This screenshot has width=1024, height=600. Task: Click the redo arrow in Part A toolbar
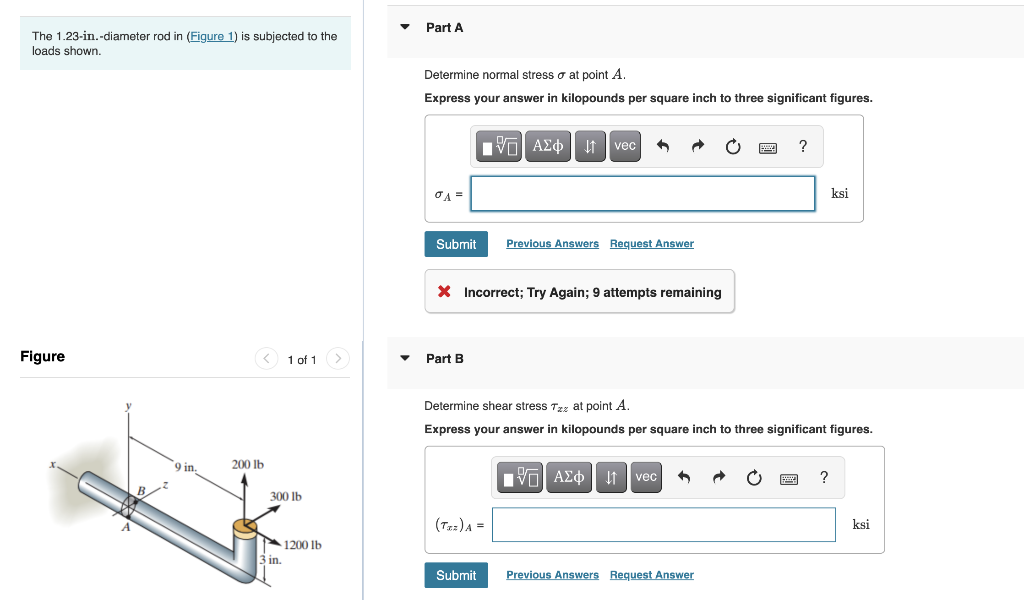697,145
